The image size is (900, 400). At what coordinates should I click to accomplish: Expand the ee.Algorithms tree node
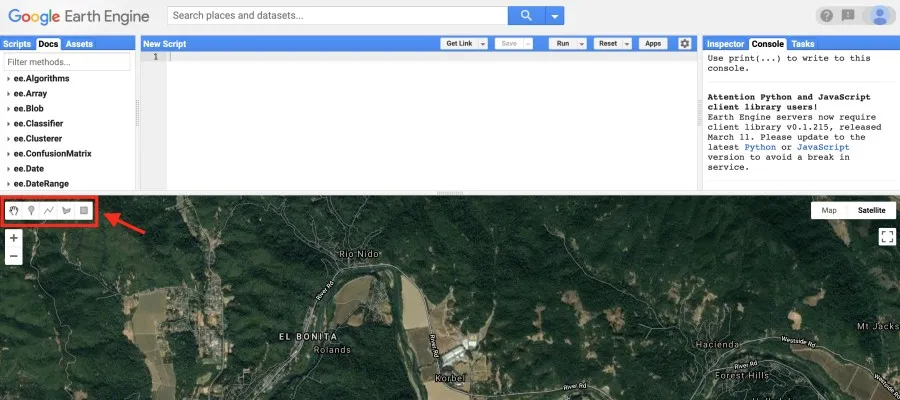(8, 78)
